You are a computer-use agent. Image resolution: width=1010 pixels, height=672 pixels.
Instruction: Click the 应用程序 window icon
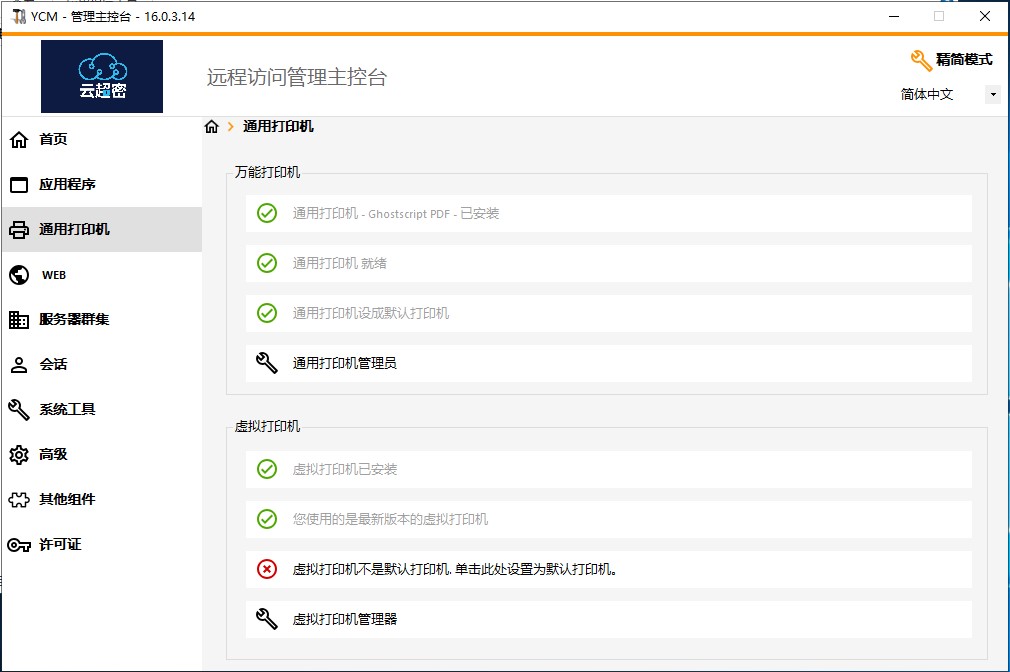(x=19, y=185)
